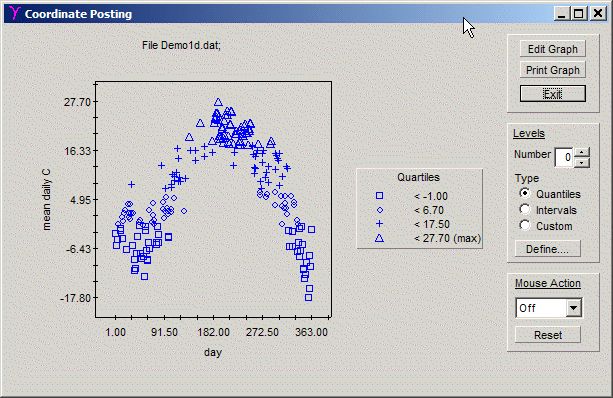The image size is (613, 398).
Task: Click the 4.95 y-axis tick label
Action: click(80, 200)
